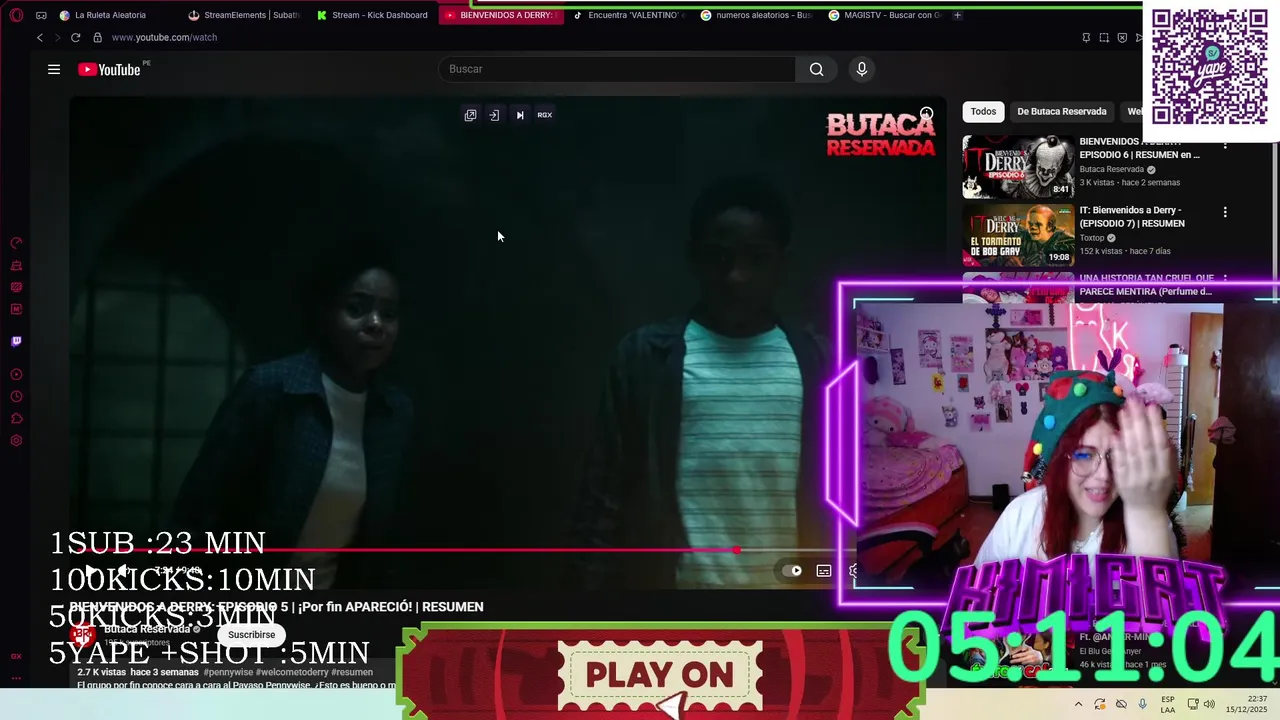Click the progress bar scrubber handle
The image size is (1280, 720).
point(737,550)
